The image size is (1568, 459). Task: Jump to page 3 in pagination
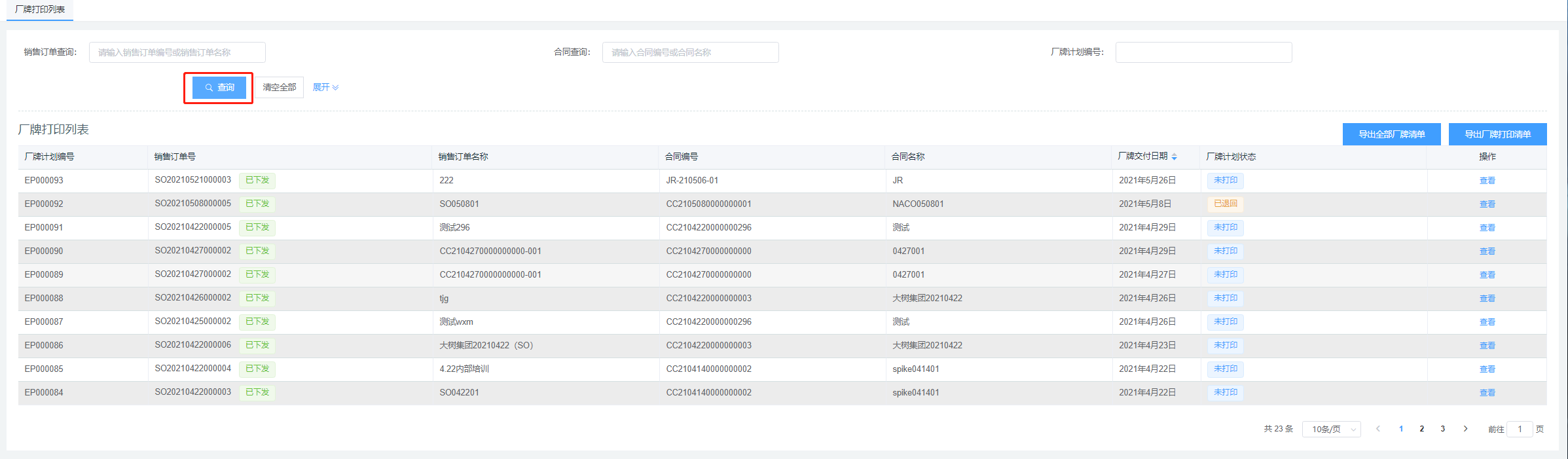click(1442, 429)
